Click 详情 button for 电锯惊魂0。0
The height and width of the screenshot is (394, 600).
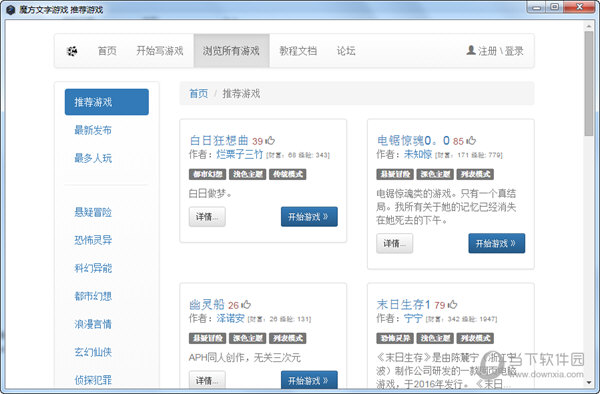(x=395, y=243)
